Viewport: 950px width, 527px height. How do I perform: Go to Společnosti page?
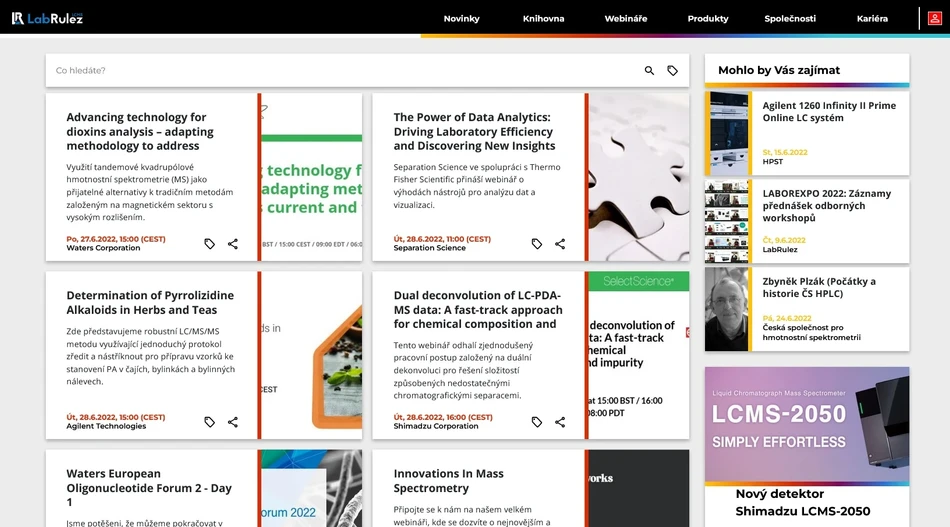[x=790, y=19]
